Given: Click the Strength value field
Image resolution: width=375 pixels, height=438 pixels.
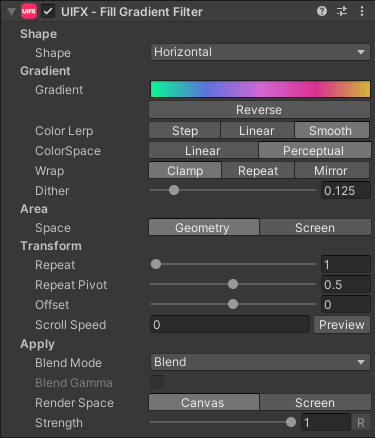Looking at the screenshot, I should [x=326, y=422].
